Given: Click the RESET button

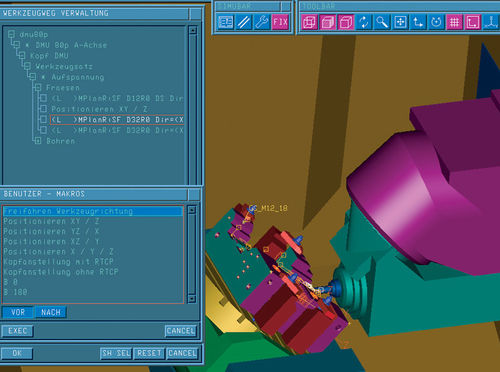Looking at the screenshot, I should pyautogui.click(x=149, y=353).
